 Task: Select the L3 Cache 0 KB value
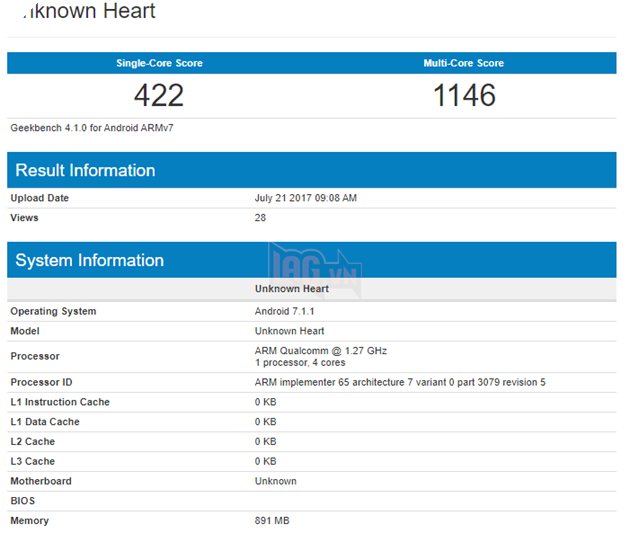[x=266, y=461]
